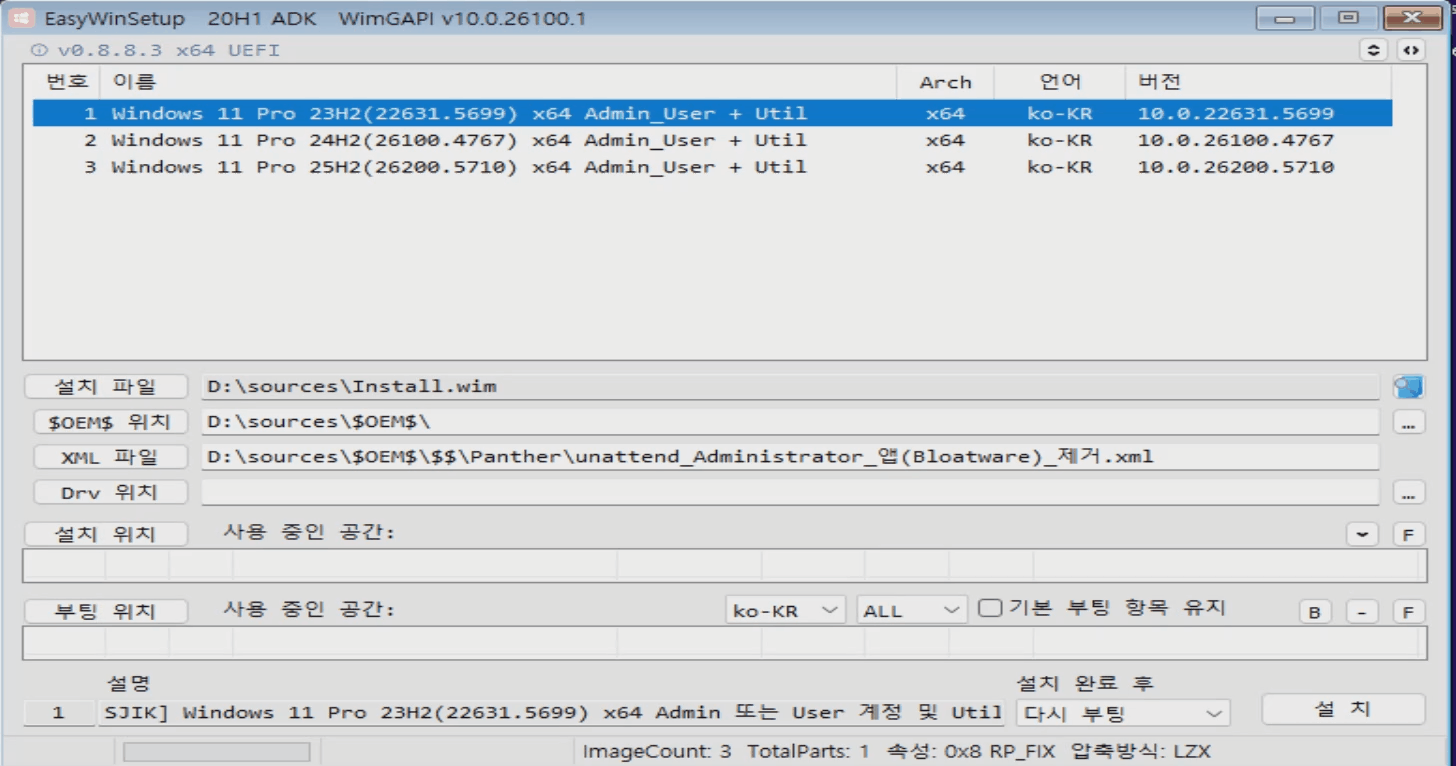1456x766 pixels.
Task: Sort by the 언어 column header
Action: (x=1059, y=82)
